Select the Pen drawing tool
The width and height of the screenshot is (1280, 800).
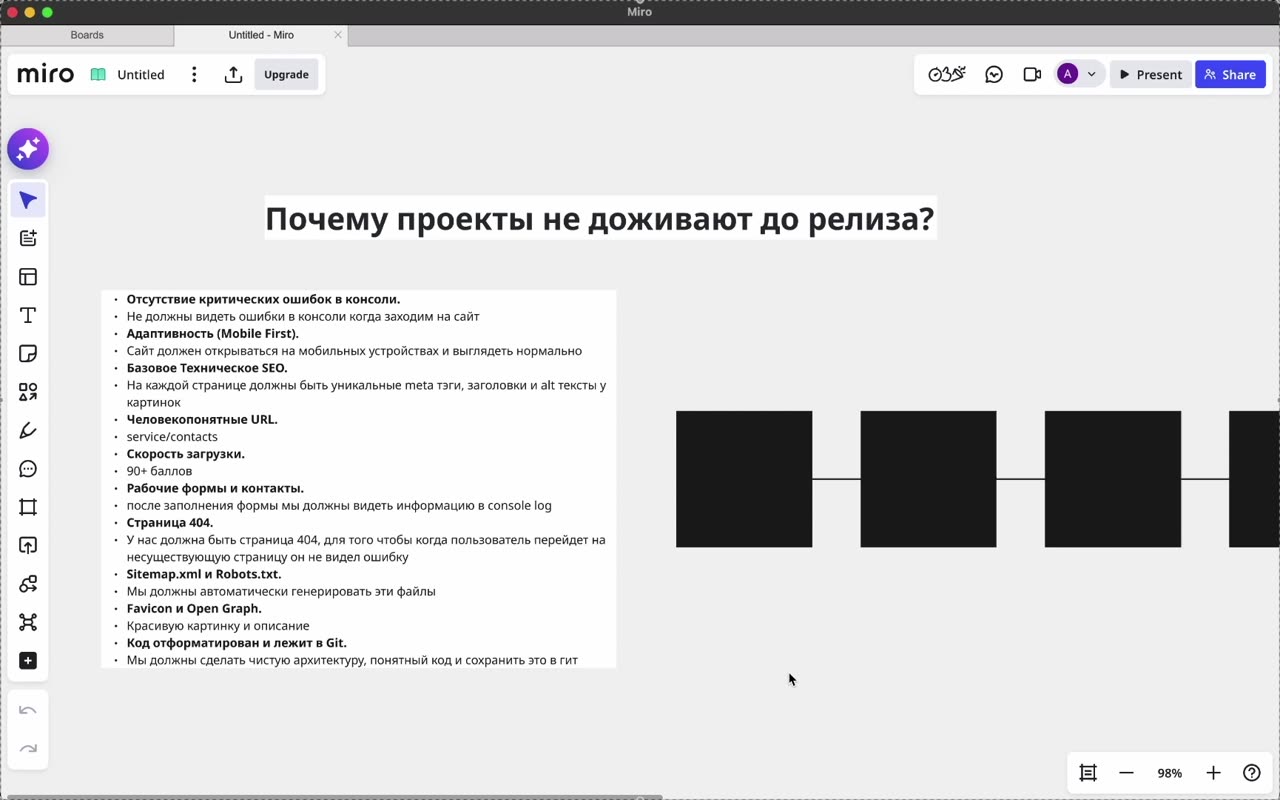tap(28, 431)
